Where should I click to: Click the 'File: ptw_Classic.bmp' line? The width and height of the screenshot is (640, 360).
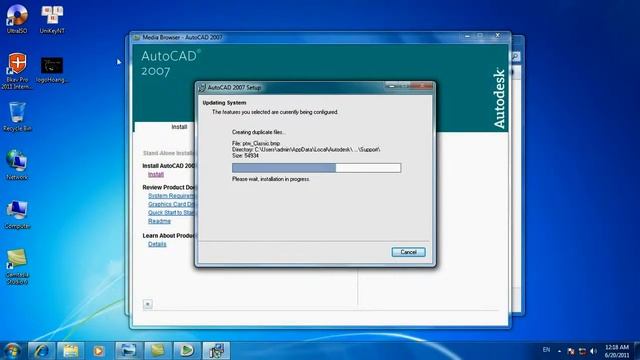point(256,144)
